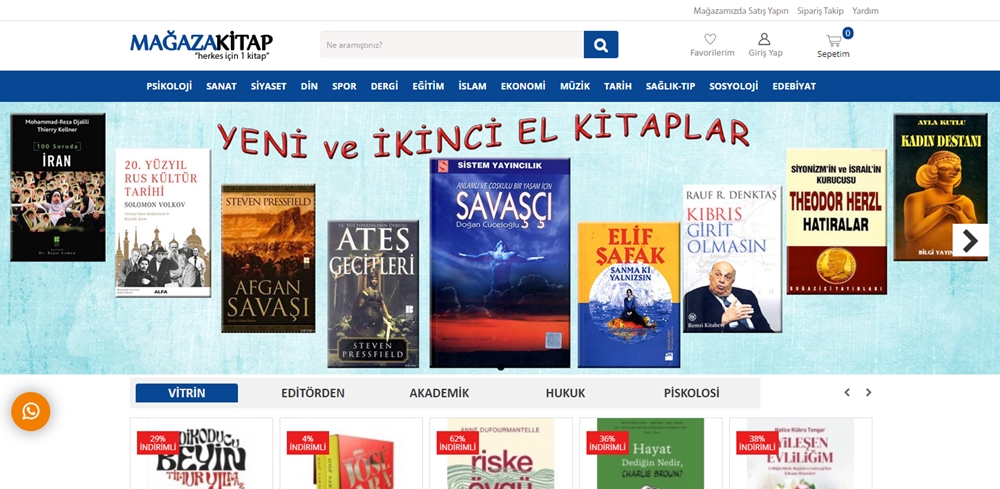This screenshot has width=1000, height=489.
Task: Click the Sepetim label
Action: pyautogui.click(x=834, y=54)
